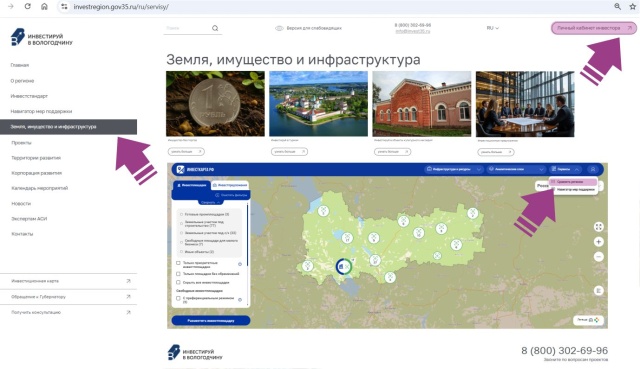Click the highlighted blue-green cluster marker on map
The image size is (640, 369).
tap(343, 267)
